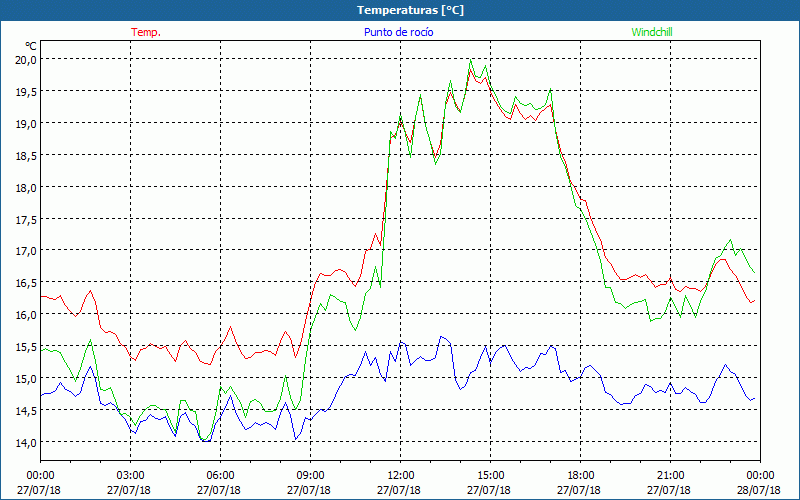The height and width of the screenshot is (500, 800).
Task: Click the 21:00 x-axis time label
Action: [x=670, y=476]
